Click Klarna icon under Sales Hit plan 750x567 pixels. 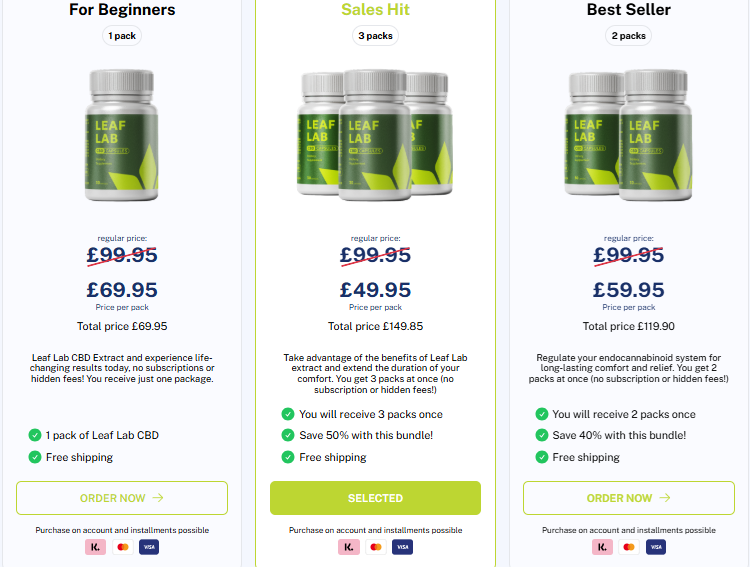tap(349, 547)
